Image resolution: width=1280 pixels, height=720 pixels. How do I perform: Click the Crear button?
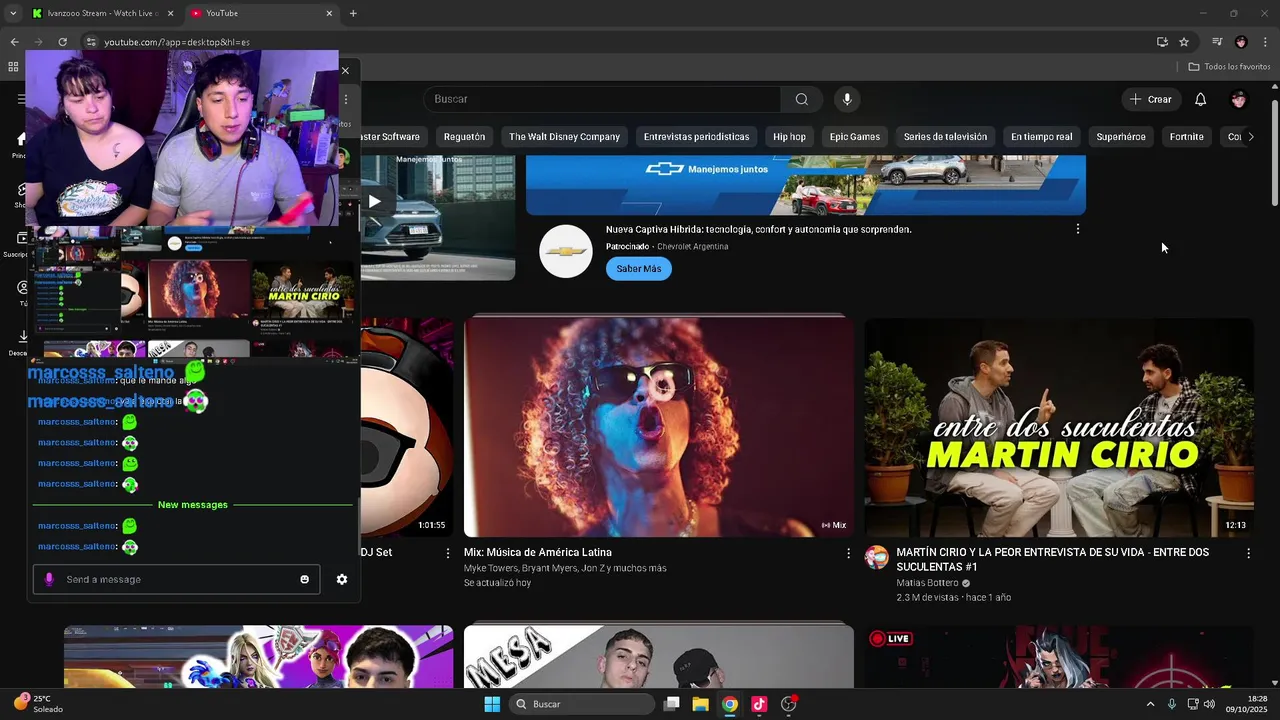point(1150,99)
